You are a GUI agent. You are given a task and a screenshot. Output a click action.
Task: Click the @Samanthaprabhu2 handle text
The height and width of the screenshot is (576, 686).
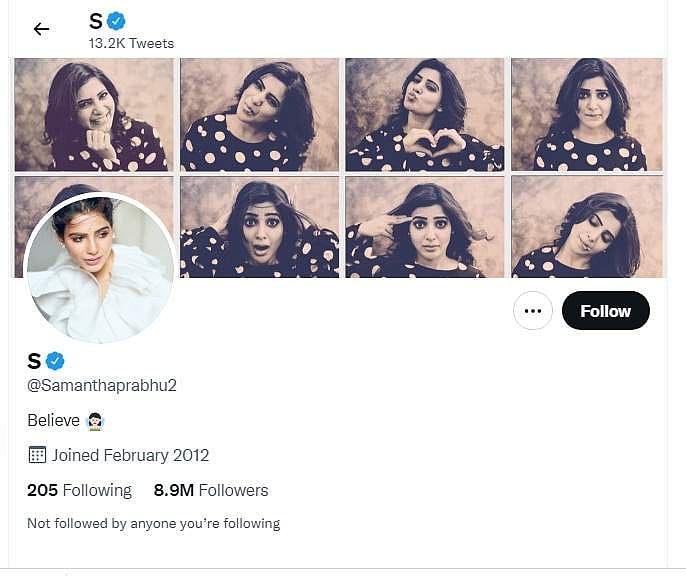click(101, 386)
